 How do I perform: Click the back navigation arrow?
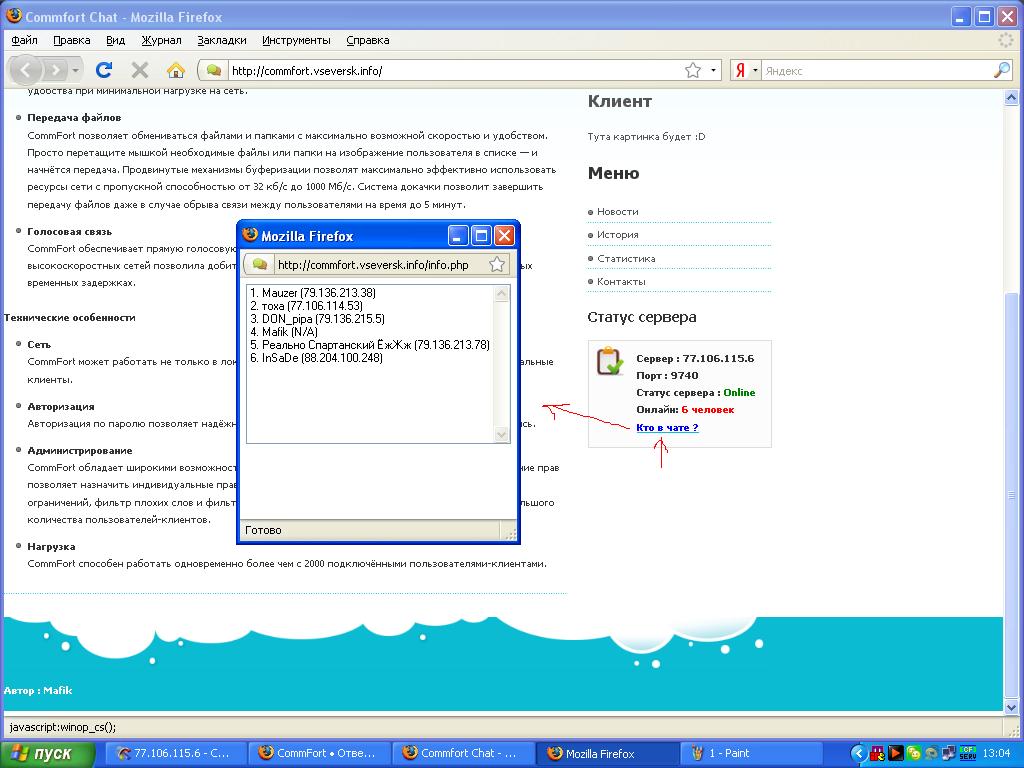pyautogui.click(x=25, y=70)
